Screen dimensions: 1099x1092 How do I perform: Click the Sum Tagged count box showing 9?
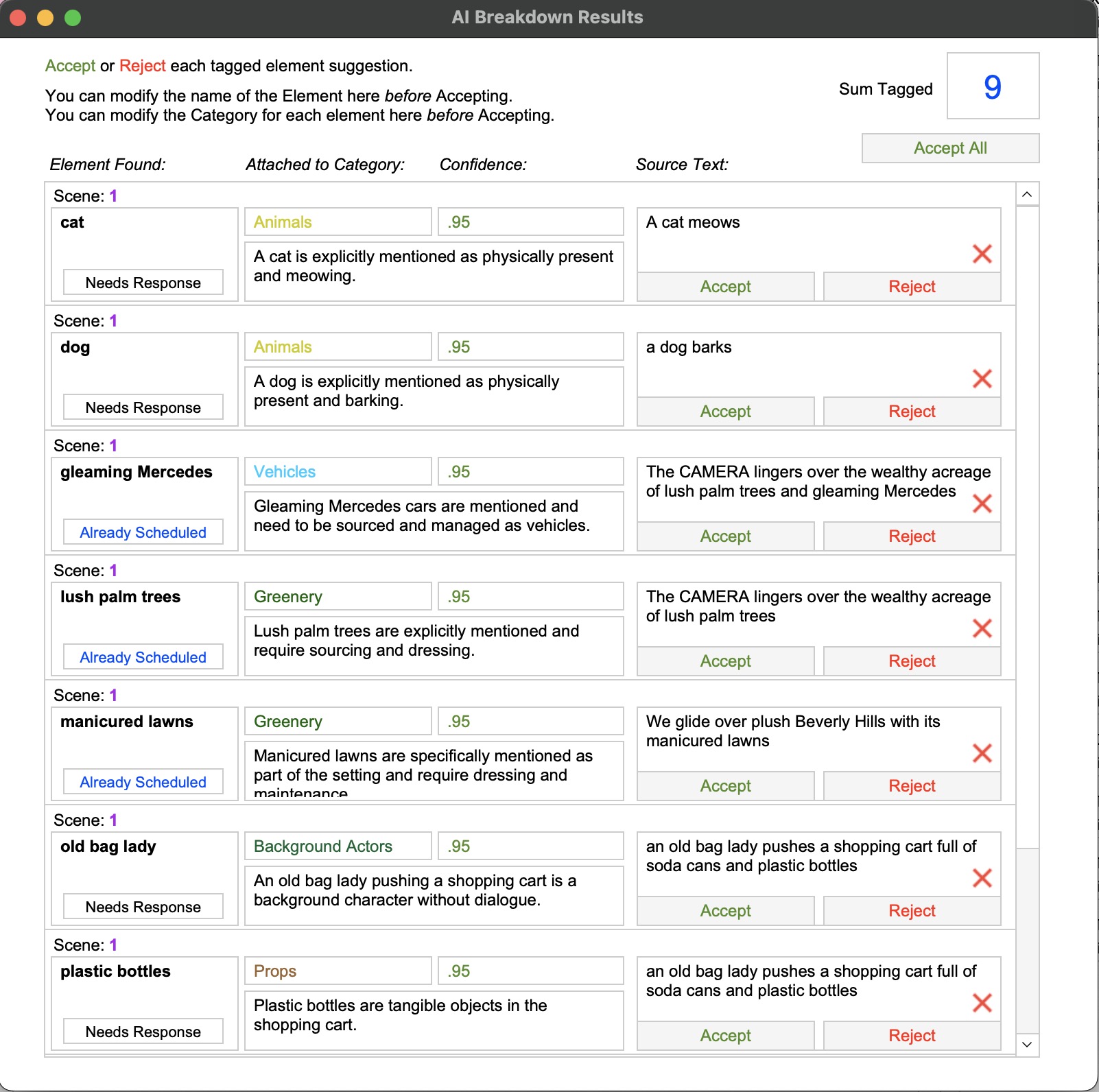pos(993,86)
